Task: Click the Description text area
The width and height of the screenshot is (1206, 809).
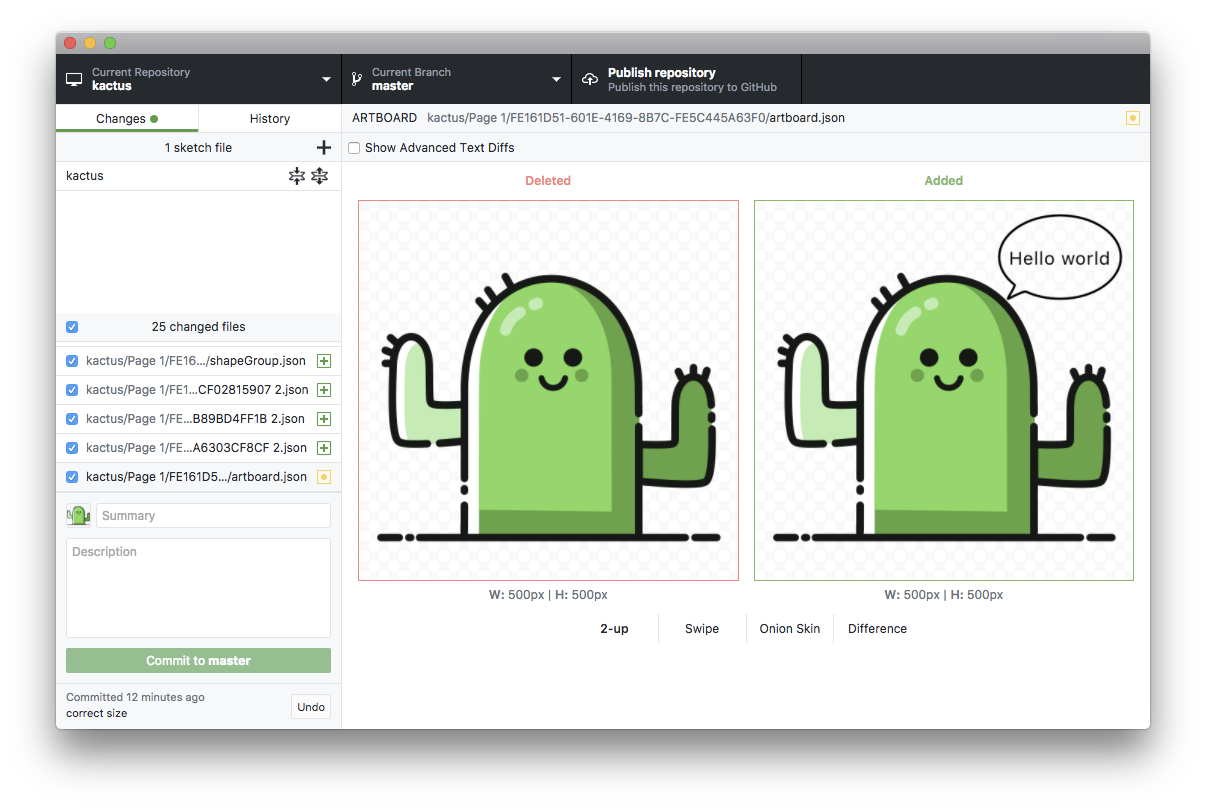Action: pyautogui.click(x=198, y=588)
